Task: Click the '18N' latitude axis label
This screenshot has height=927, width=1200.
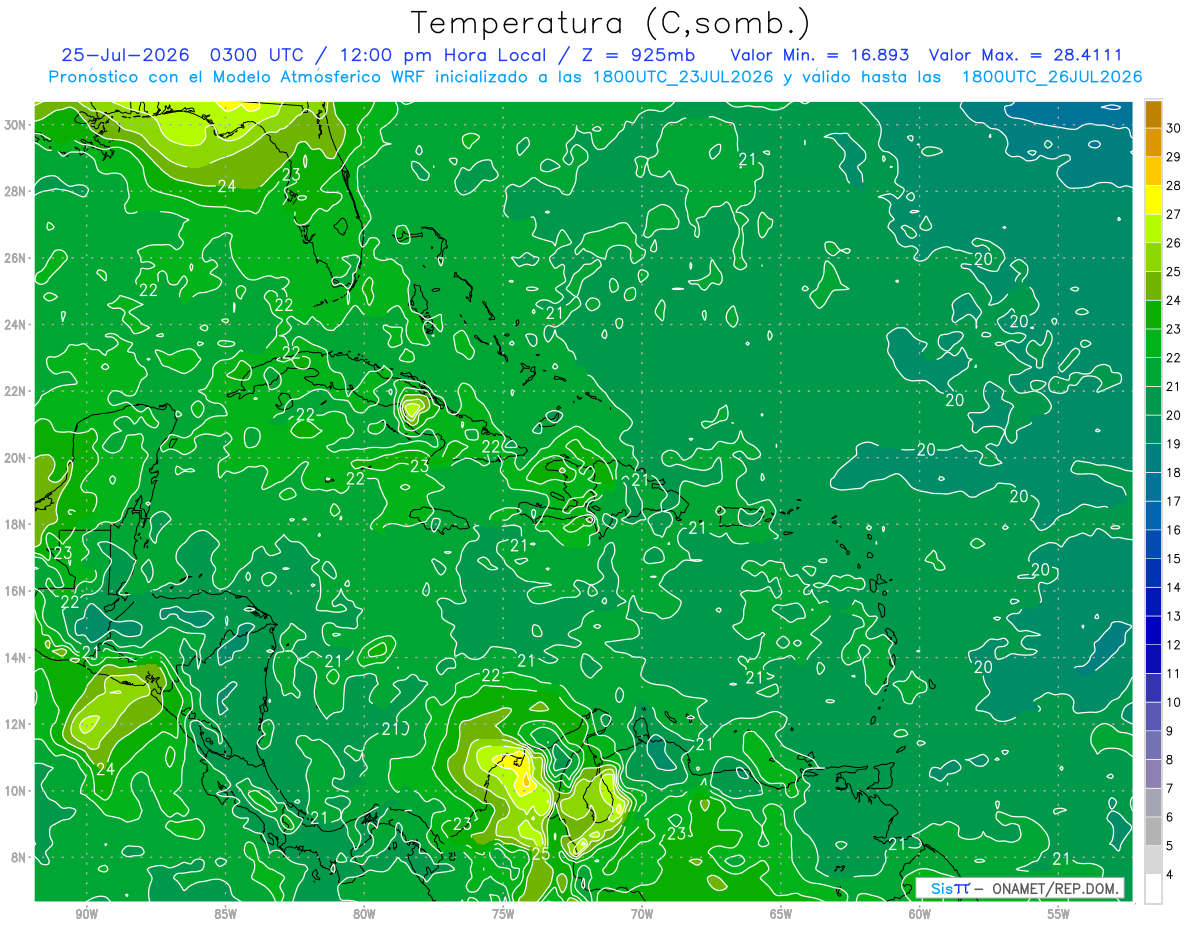Action: point(17,524)
